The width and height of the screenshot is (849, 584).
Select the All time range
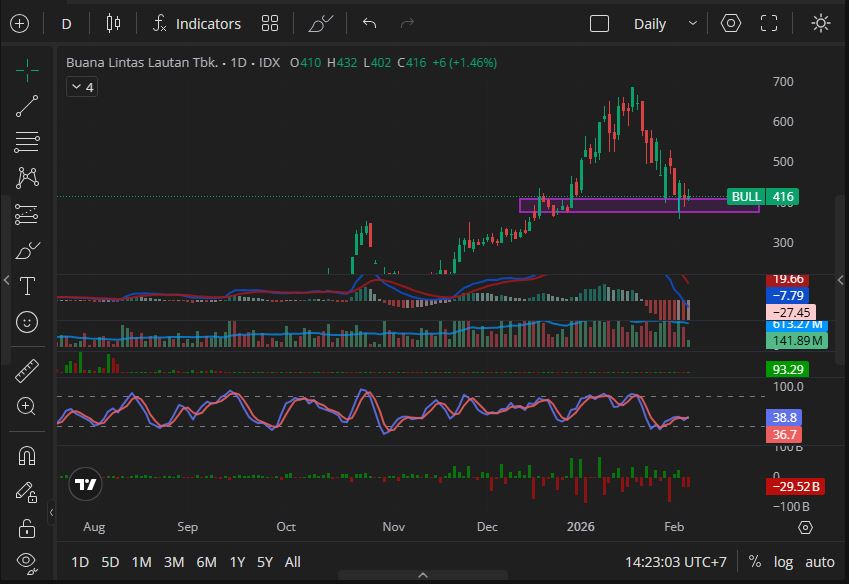coord(292,562)
